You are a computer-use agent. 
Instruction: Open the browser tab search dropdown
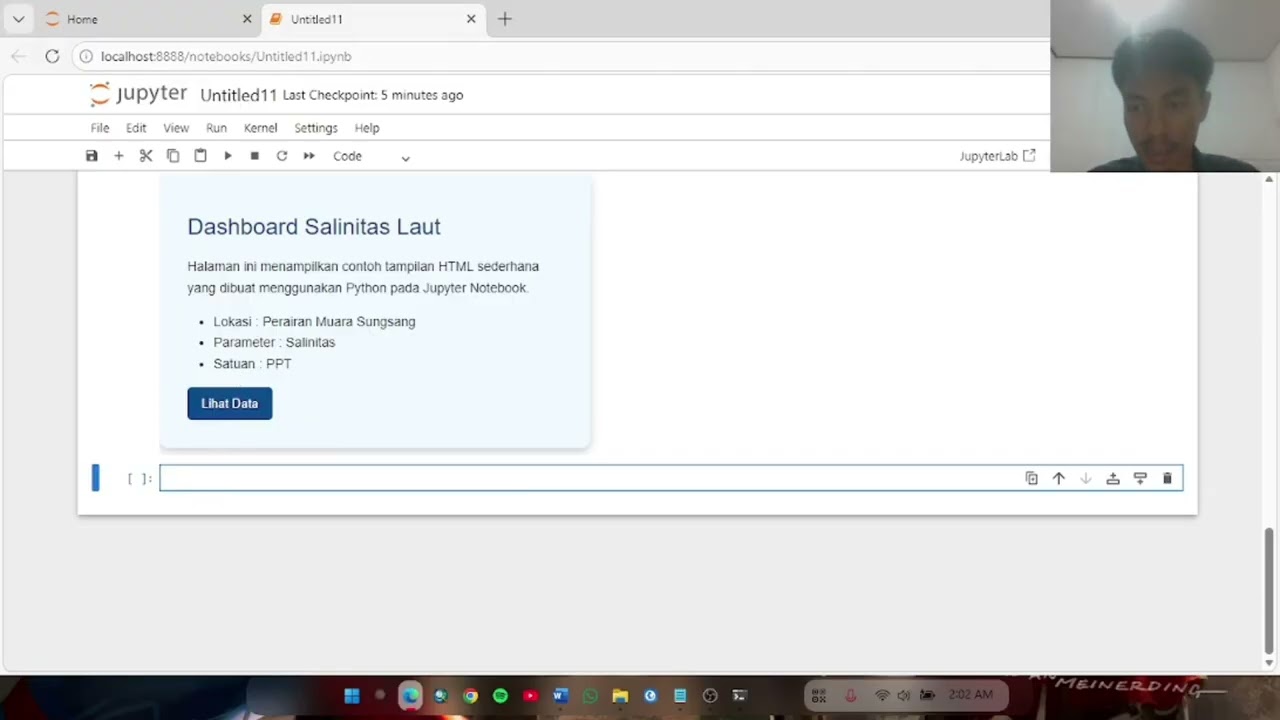18,19
